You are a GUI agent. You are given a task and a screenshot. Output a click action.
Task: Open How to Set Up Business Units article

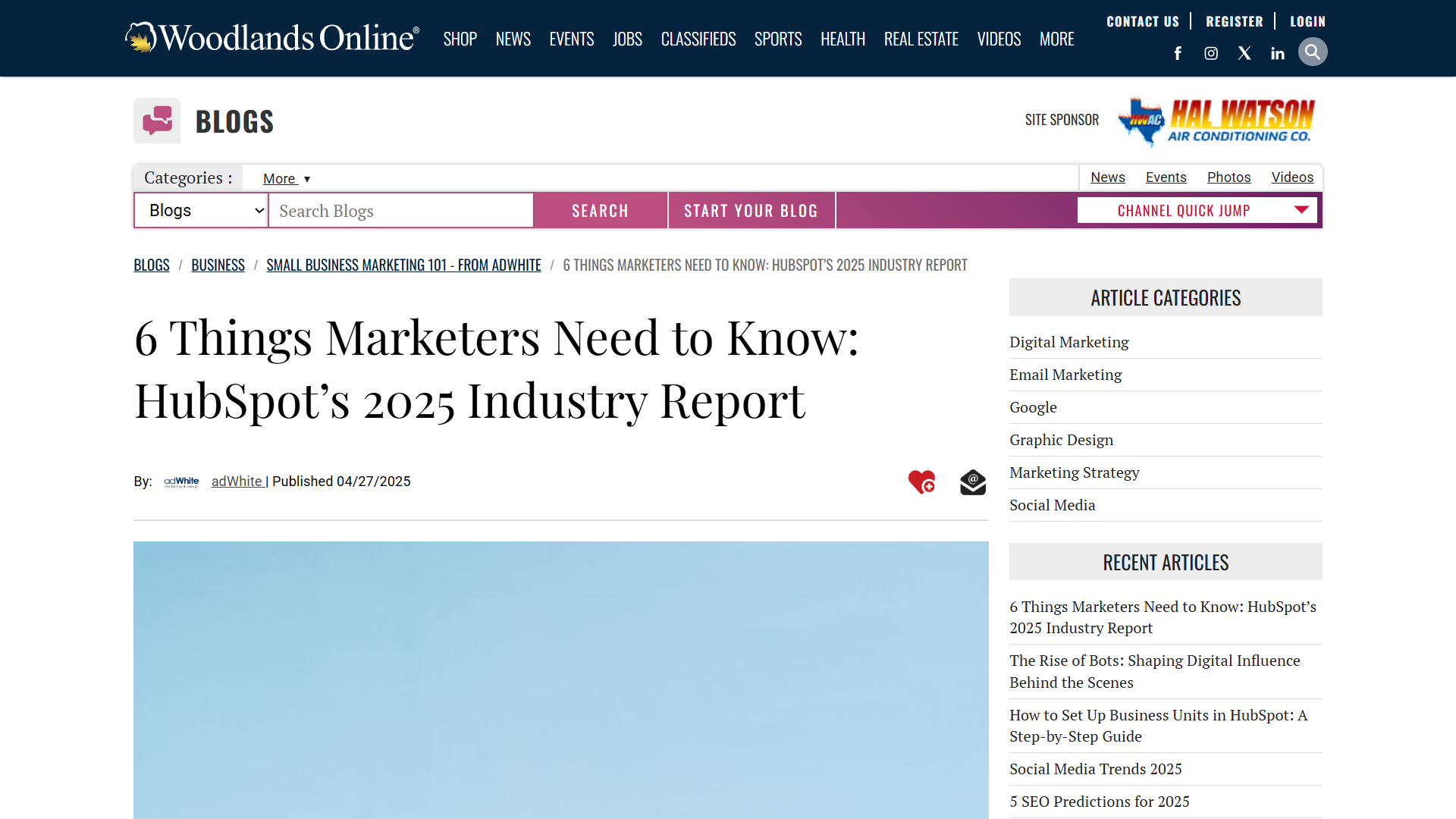point(1159,726)
